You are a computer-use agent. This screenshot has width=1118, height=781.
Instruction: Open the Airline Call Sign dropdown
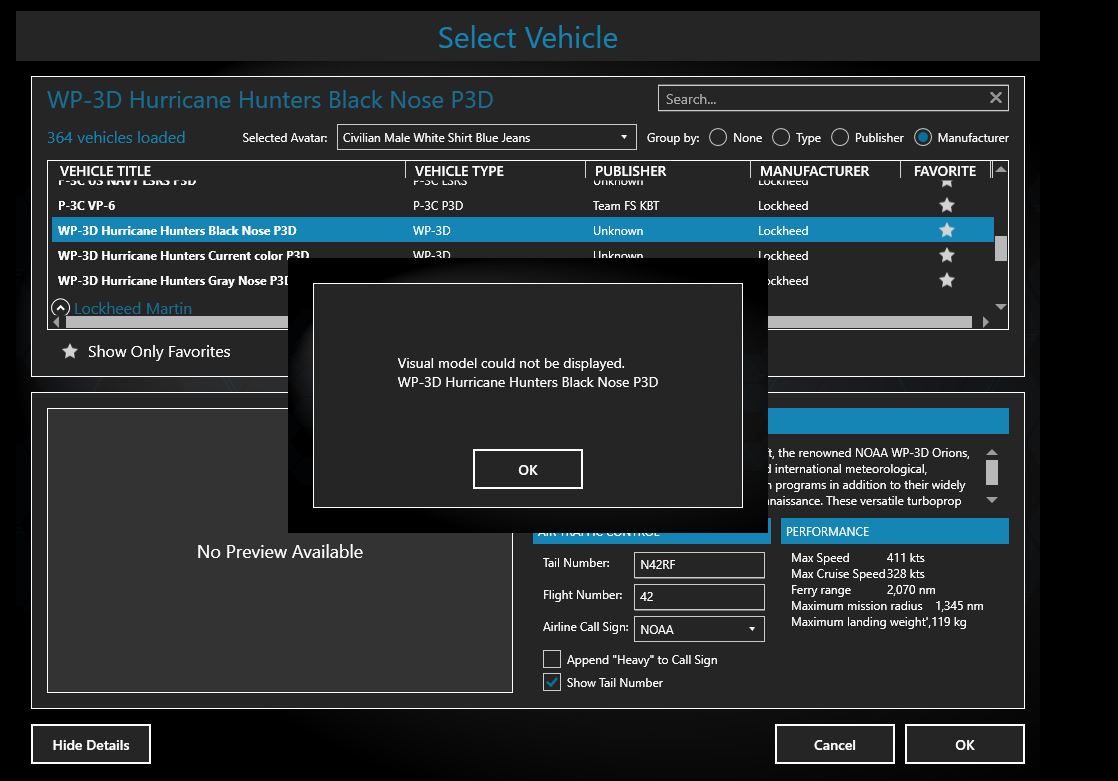(x=699, y=629)
